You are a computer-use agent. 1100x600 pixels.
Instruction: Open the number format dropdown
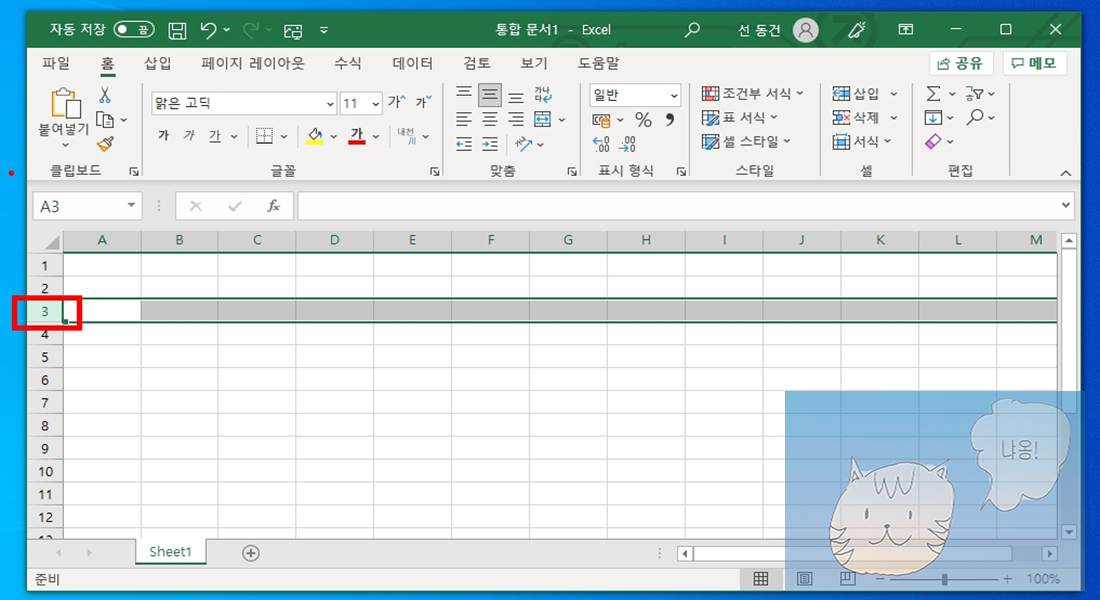pos(673,95)
